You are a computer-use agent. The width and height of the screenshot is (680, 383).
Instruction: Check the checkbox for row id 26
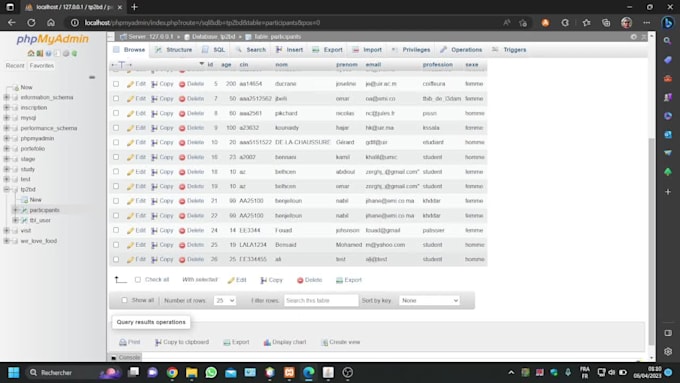(116, 259)
